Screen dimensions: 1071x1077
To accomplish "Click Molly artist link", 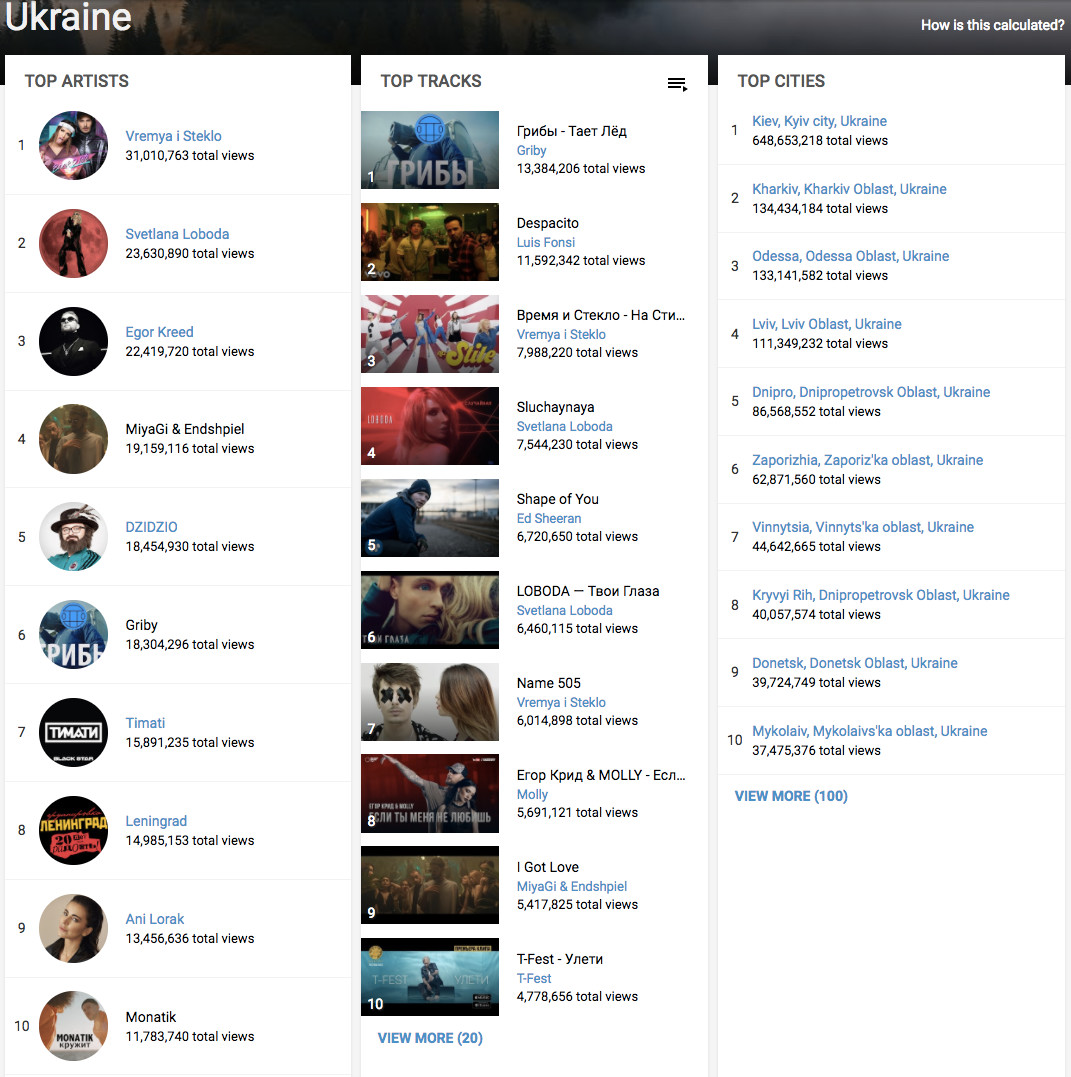I will coord(532,795).
